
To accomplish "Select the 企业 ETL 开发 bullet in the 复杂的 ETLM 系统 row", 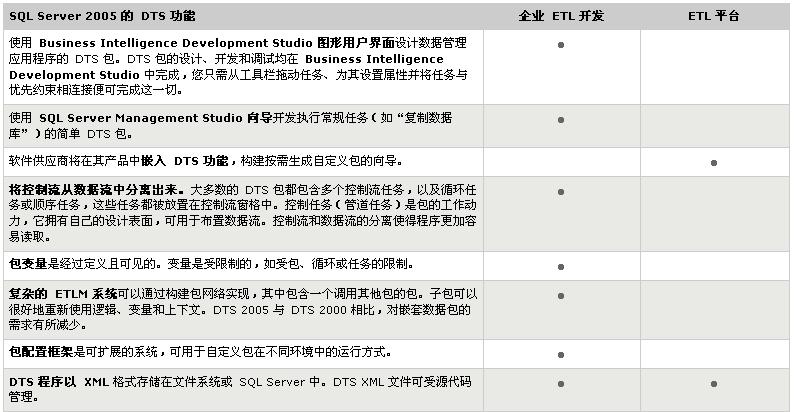I will click(x=561, y=295).
